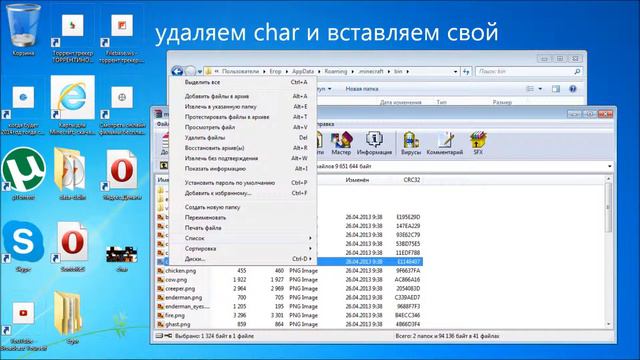Select the red Opera file icon beside µTorrent row
This screenshot has height=360, width=640.
(x=122, y=174)
